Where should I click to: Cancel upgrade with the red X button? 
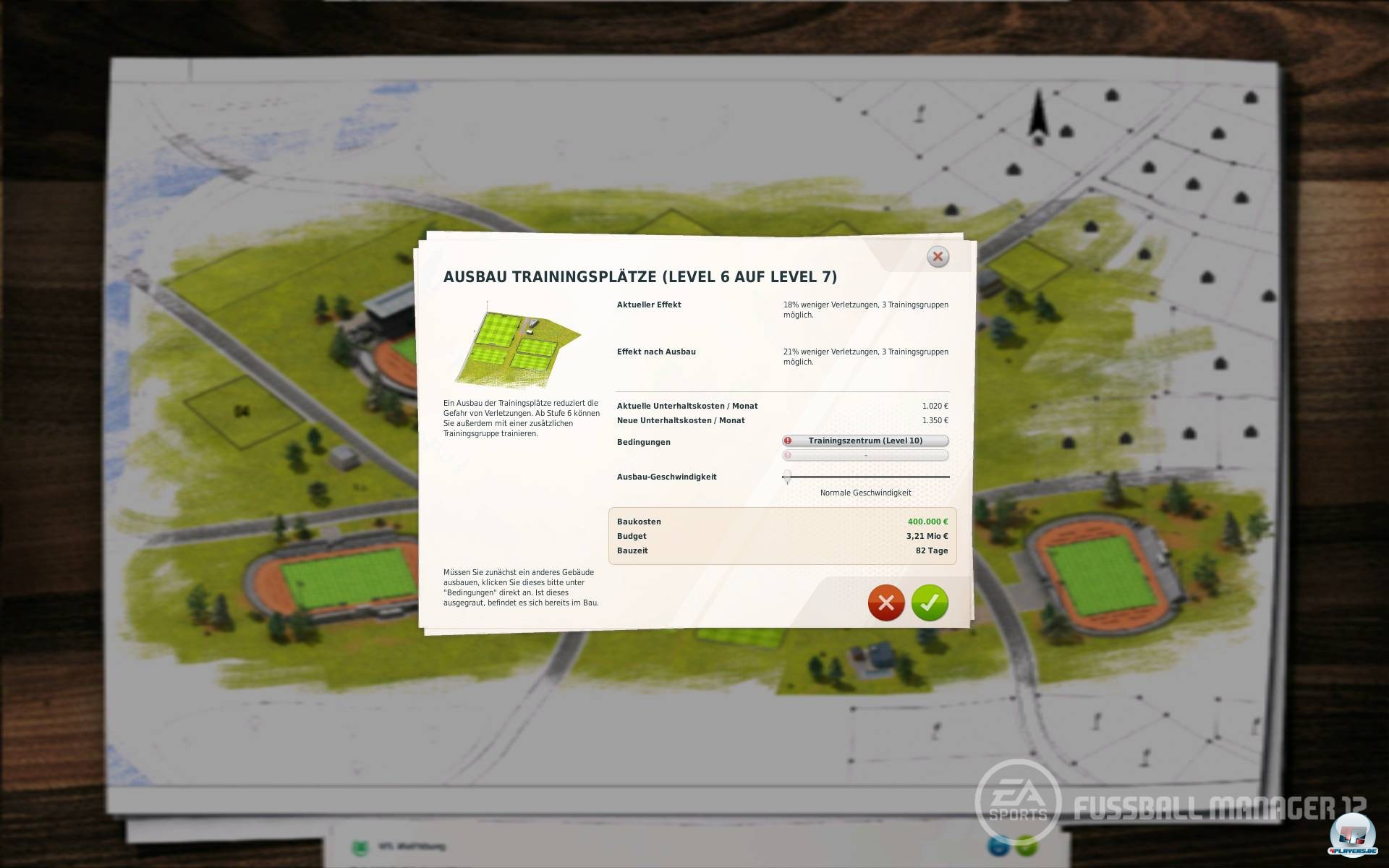pos(886,603)
